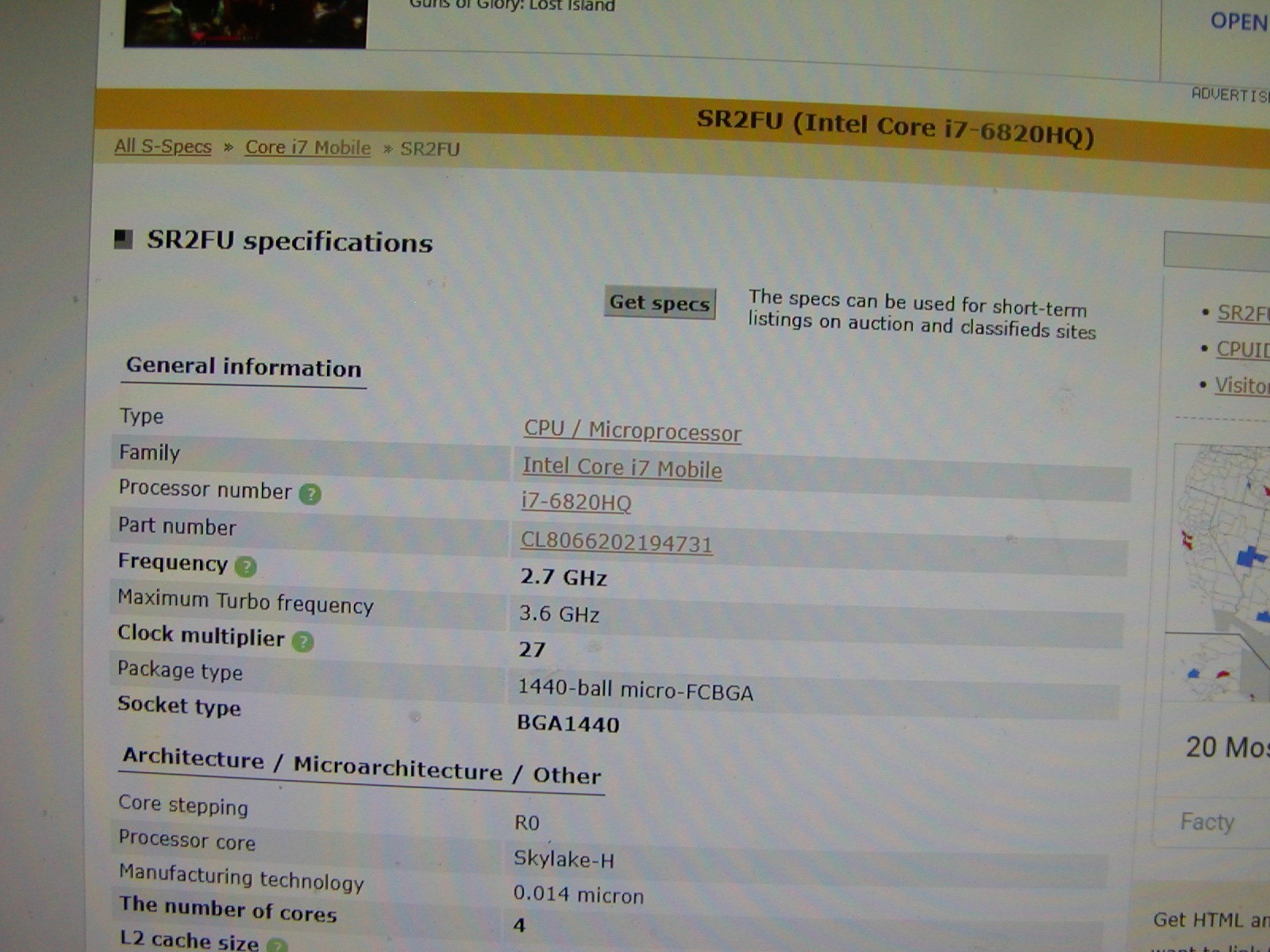
Task: Open the Visitor sidebar link
Action: 1242,386
